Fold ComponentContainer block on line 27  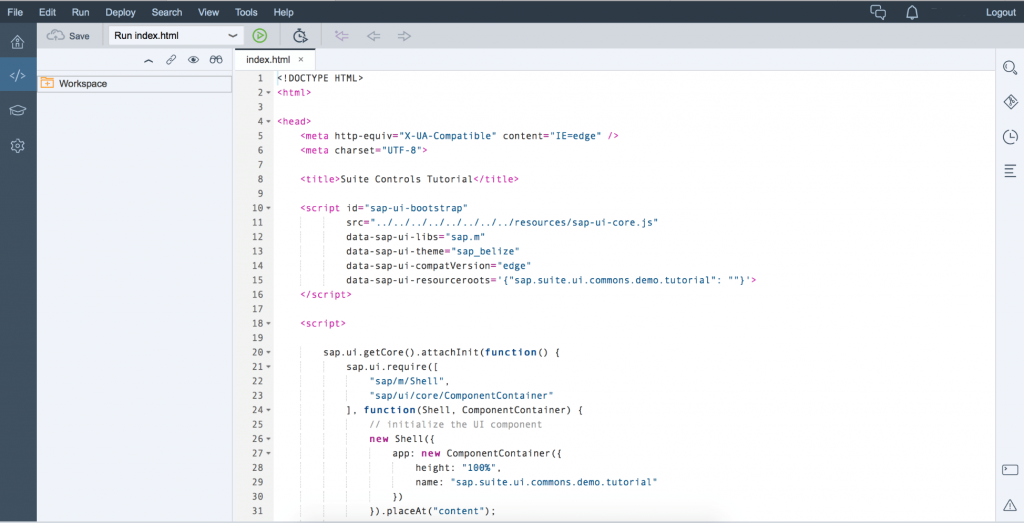(x=268, y=453)
